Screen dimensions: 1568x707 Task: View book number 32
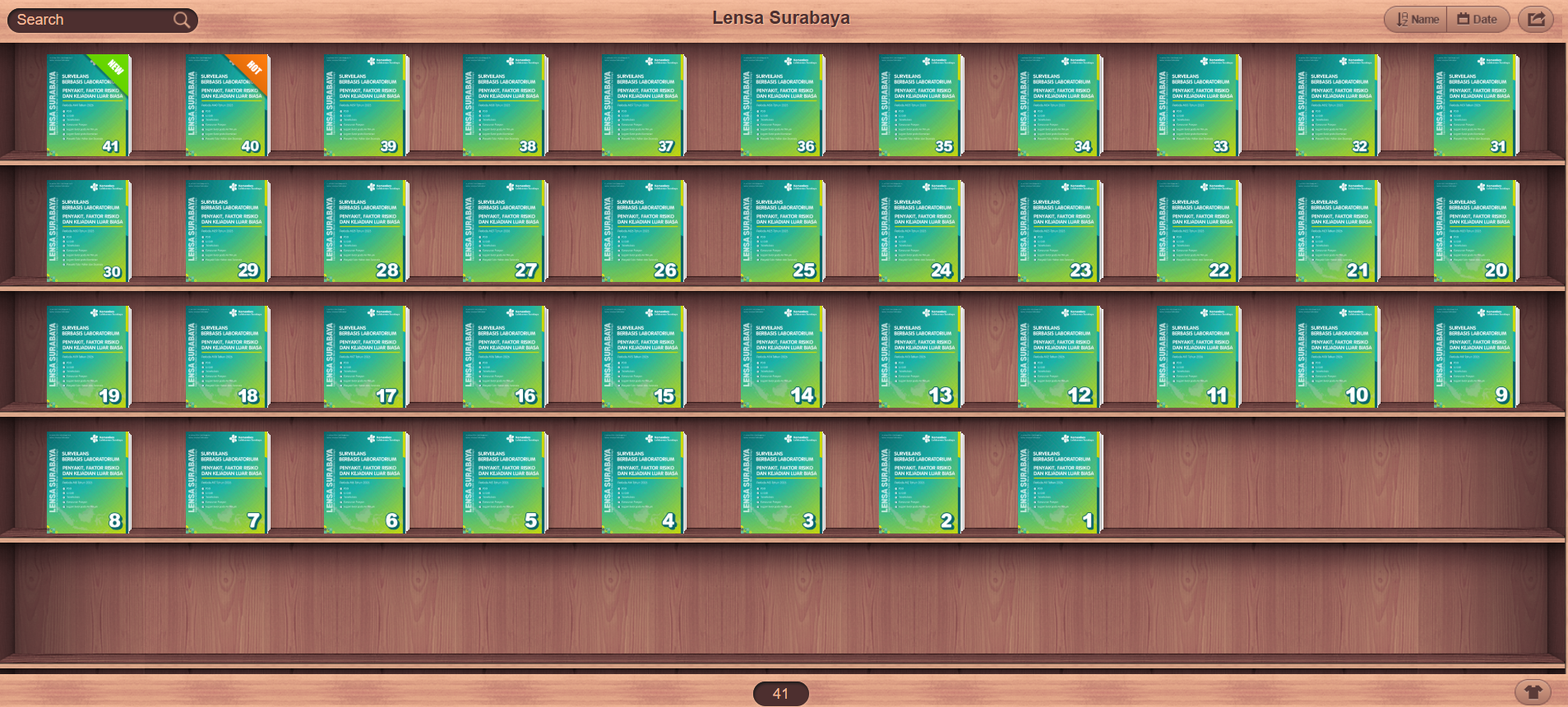(1338, 105)
